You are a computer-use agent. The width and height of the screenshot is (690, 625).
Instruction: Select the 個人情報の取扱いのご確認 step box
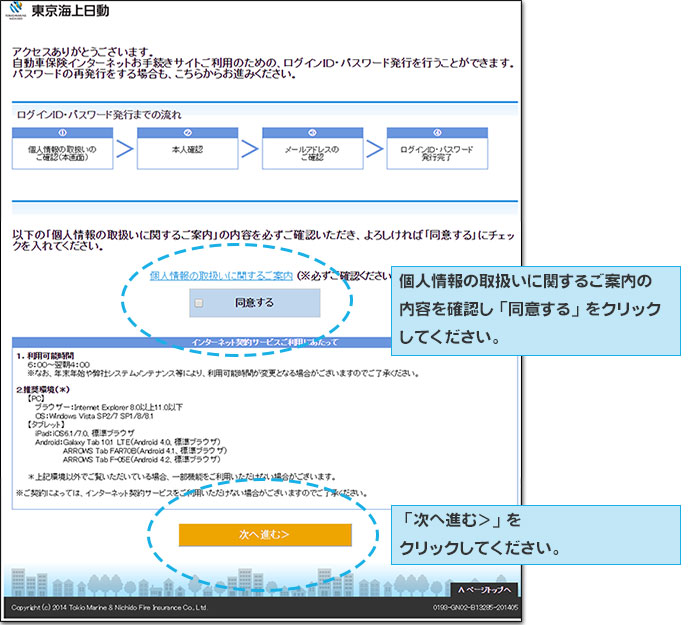coord(62,154)
